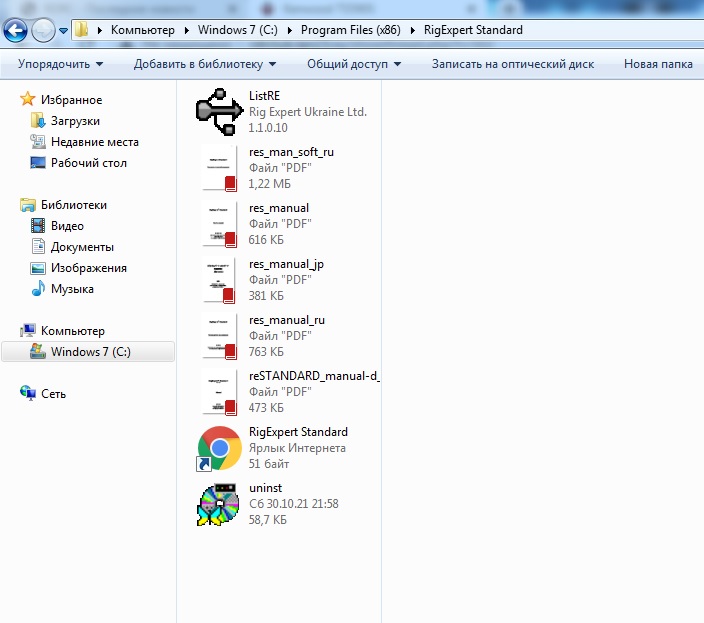Open the Упорядочить dropdown menu
Viewport: 704px width, 623px height.
click(x=60, y=64)
